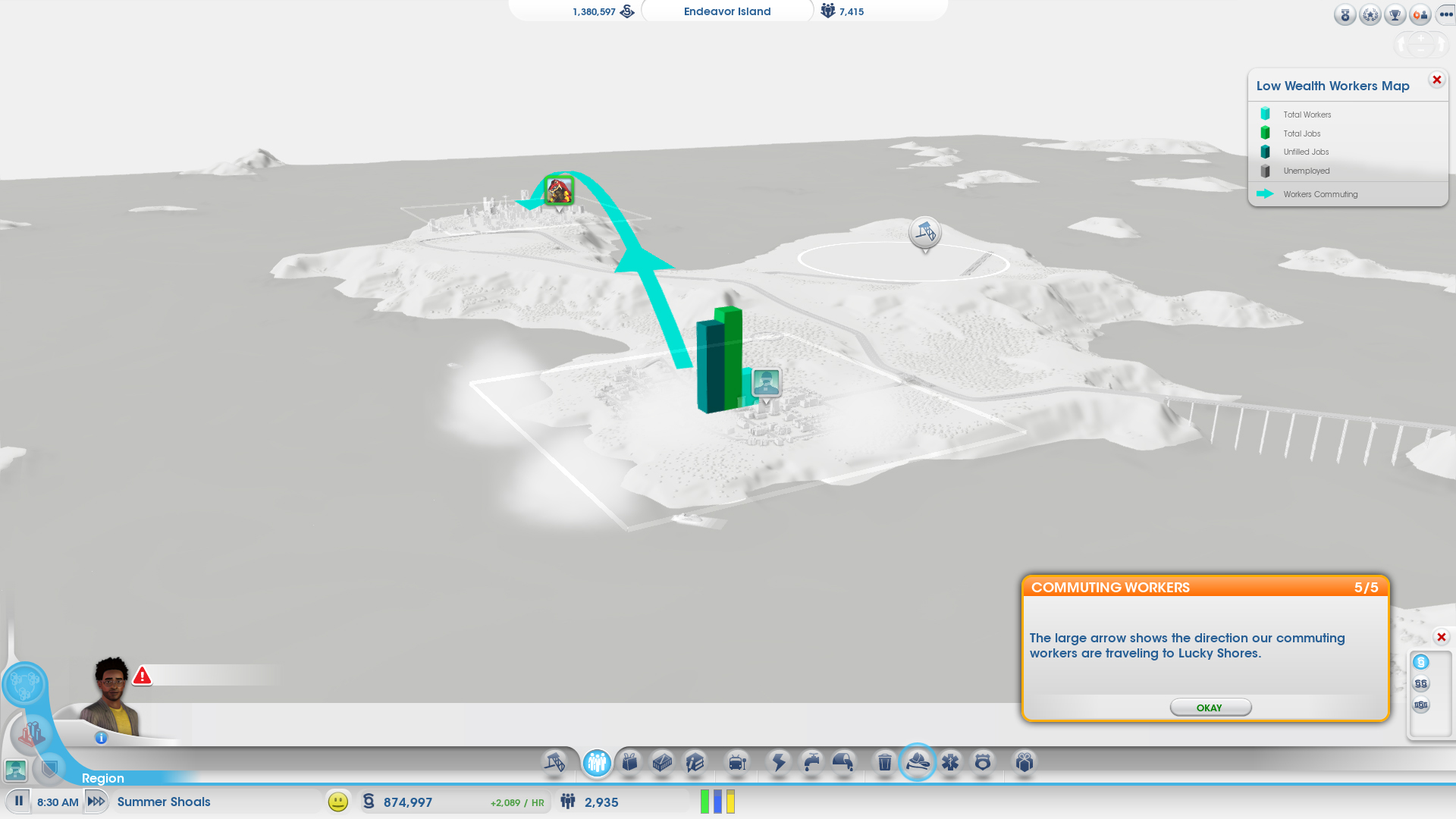1456x819 pixels.
Task: Switch to the Region view tab
Action: tap(102, 778)
